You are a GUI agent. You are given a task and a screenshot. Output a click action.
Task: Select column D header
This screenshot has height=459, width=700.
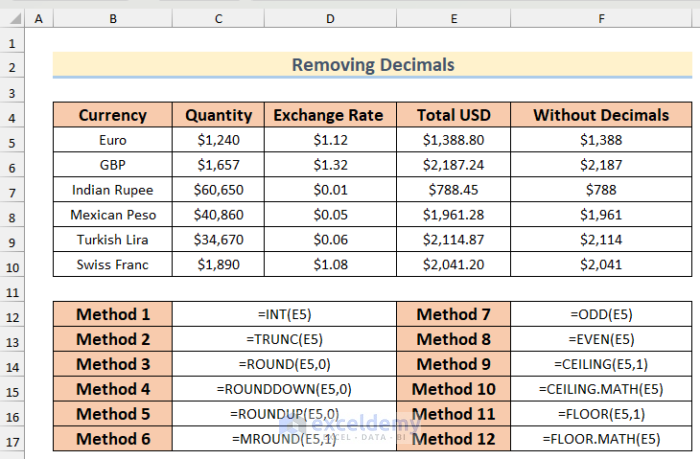[x=330, y=19]
